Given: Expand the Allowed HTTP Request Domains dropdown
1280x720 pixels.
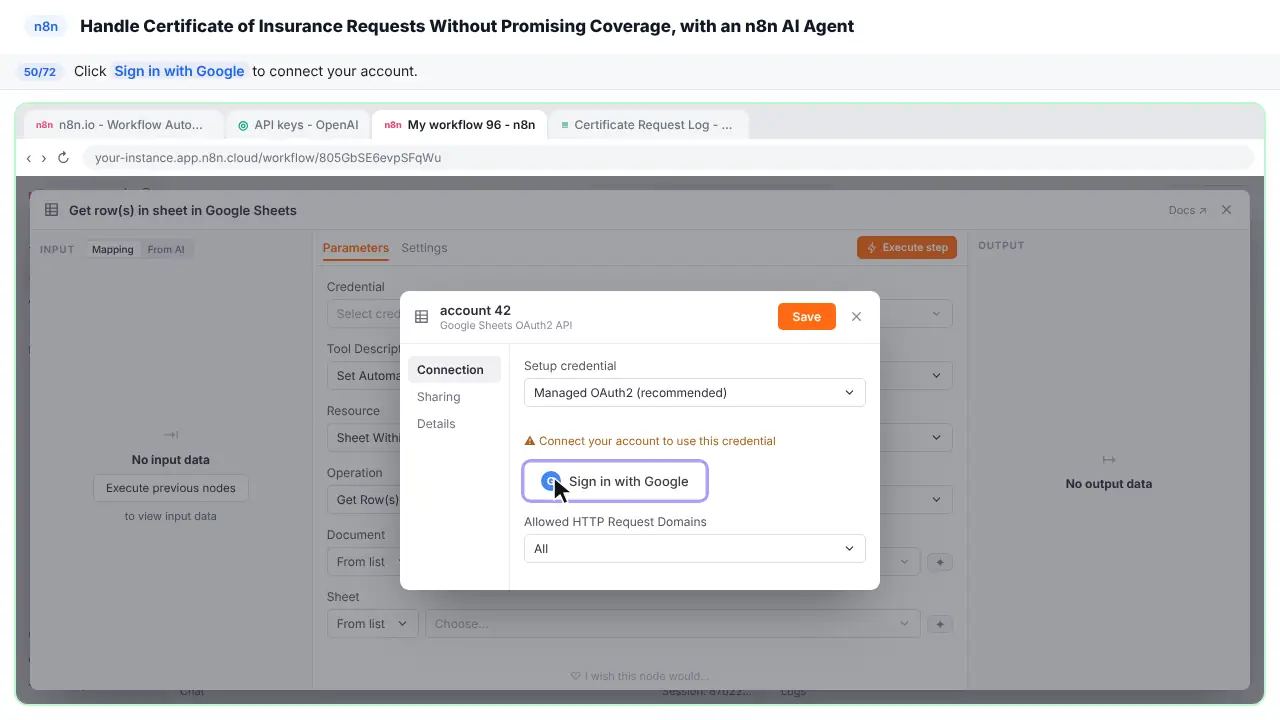Looking at the screenshot, I should pyautogui.click(x=694, y=548).
